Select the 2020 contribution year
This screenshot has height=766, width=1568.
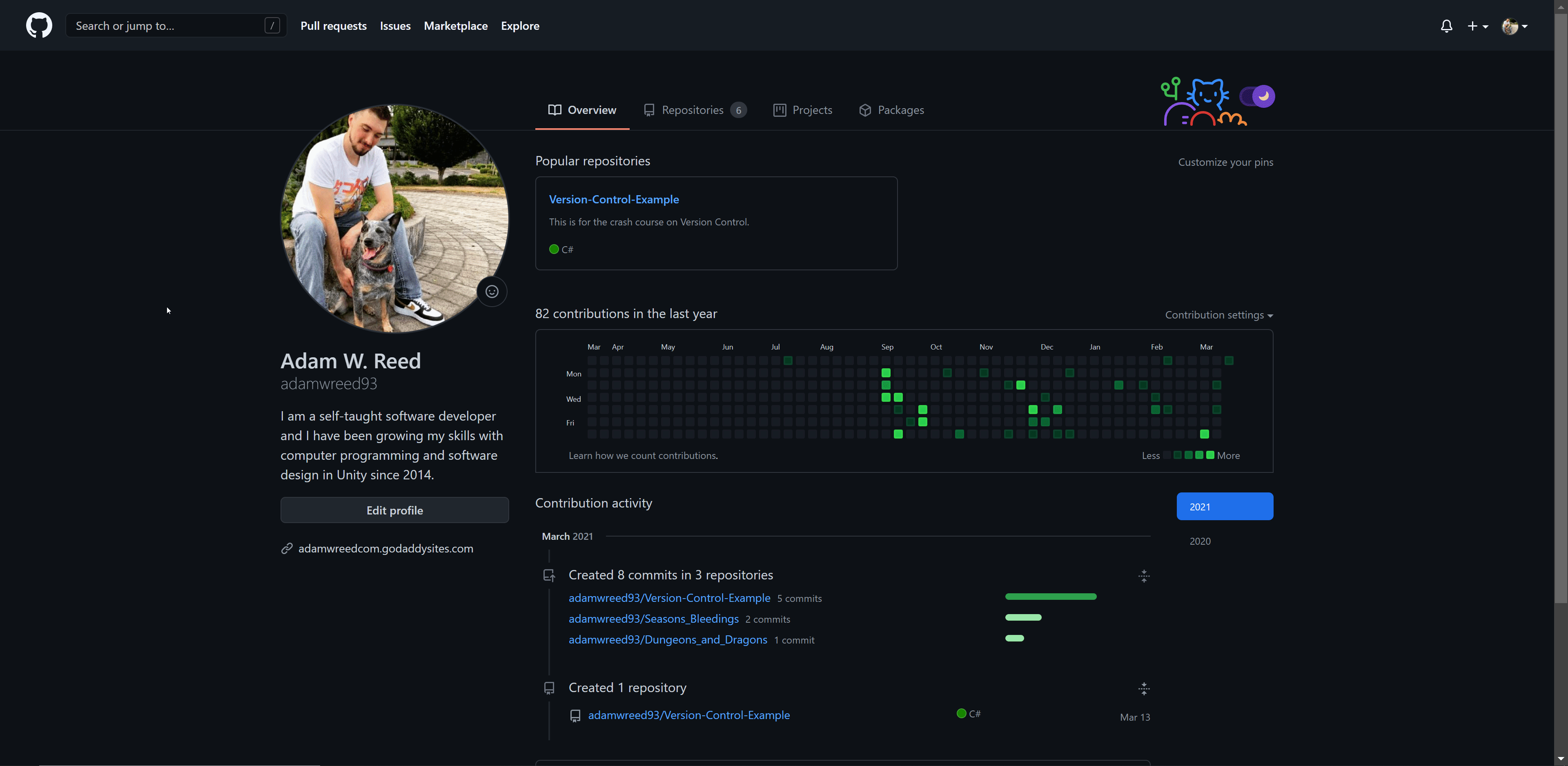(1200, 541)
